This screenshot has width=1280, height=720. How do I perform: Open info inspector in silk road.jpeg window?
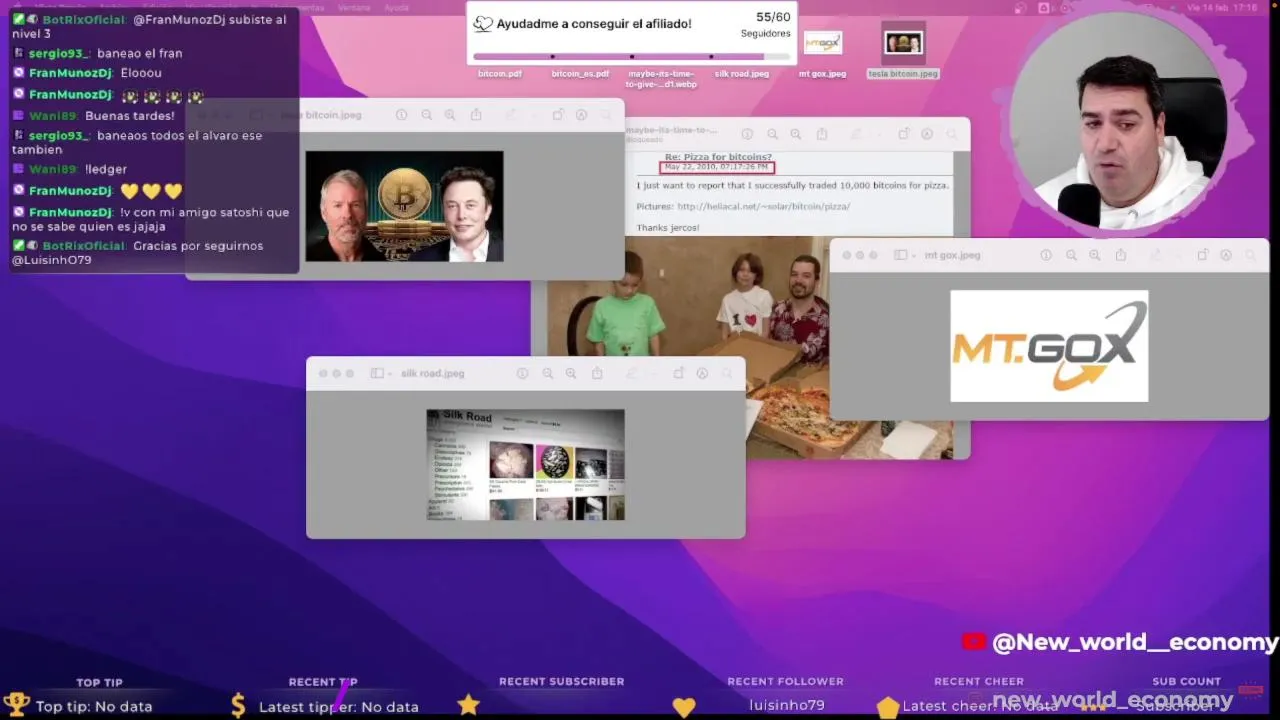pyautogui.click(x=522, y=373)
